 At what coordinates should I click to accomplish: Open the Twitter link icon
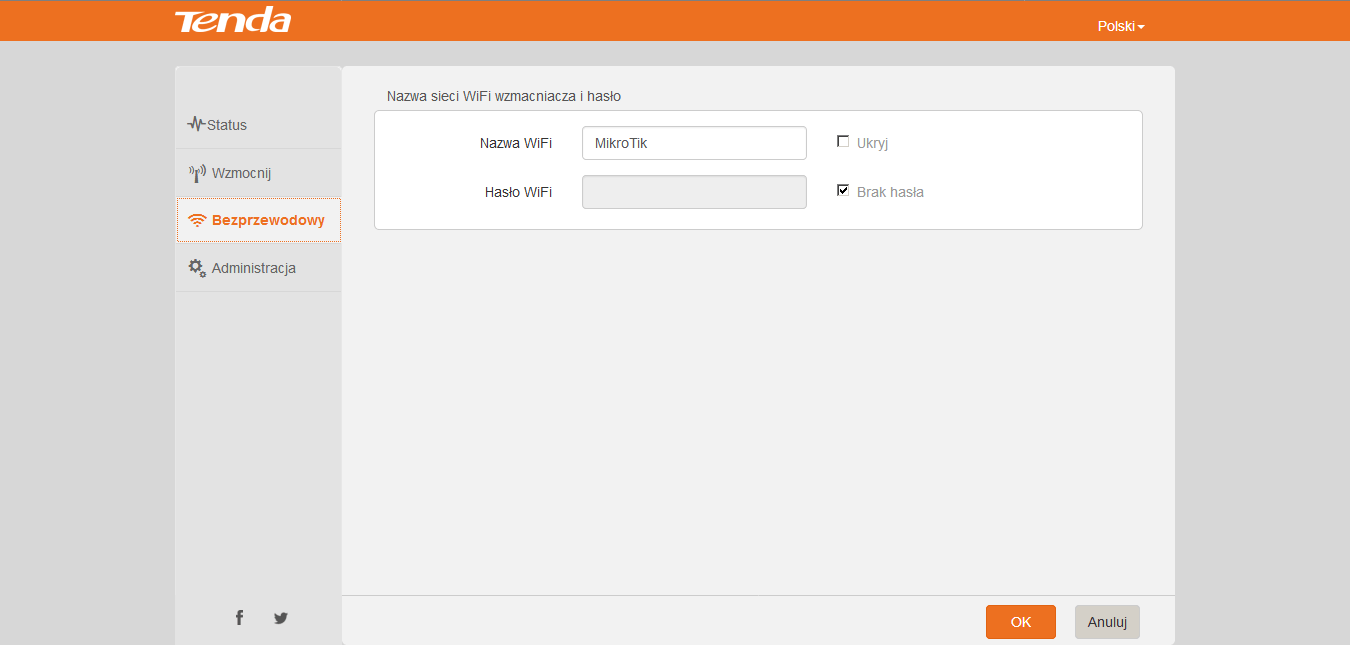click(x=281, y=618)
